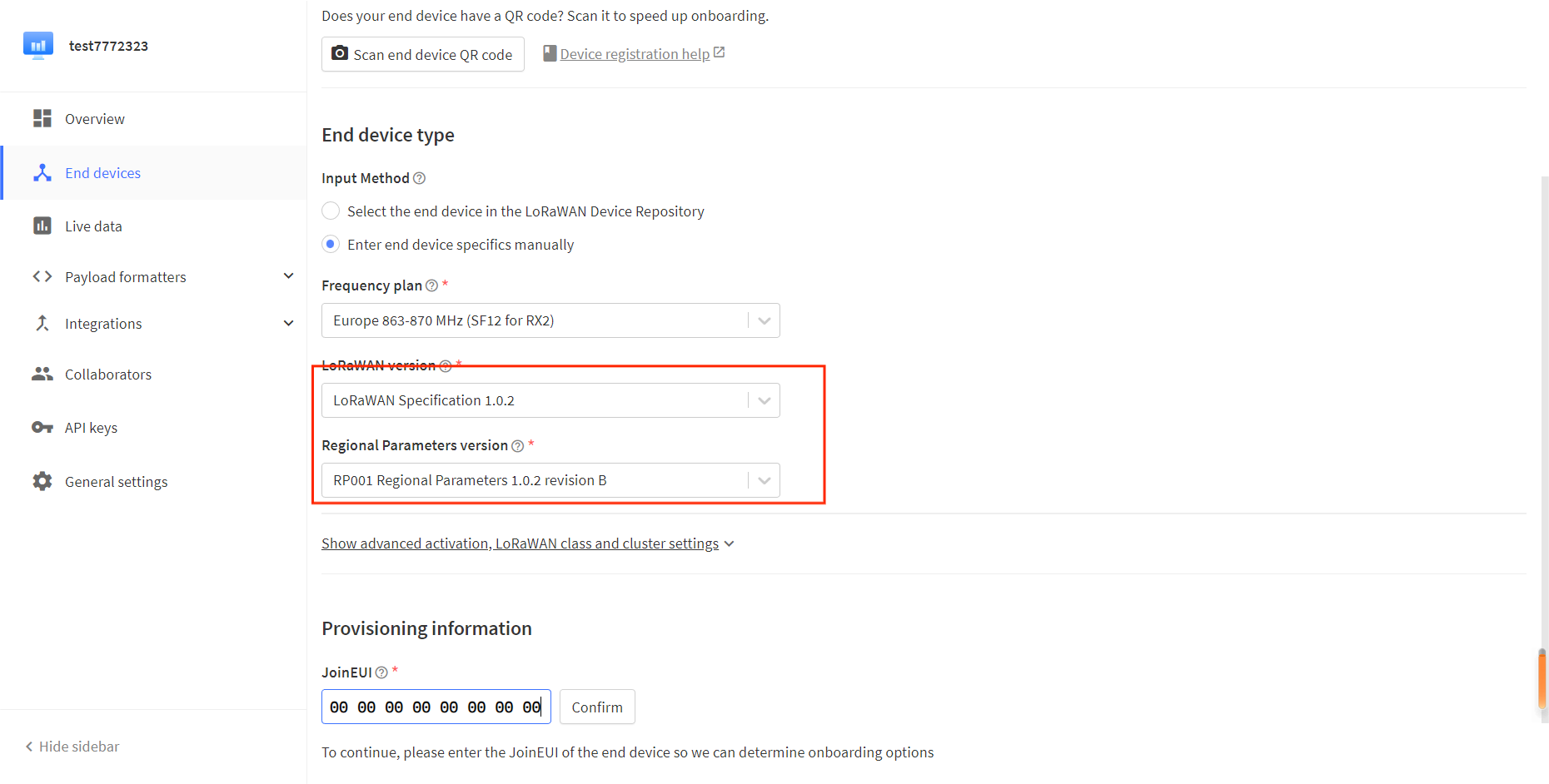Open the Regional Parameters version dropdown
The image size is (1549, 784).
(x=550, y=480)
